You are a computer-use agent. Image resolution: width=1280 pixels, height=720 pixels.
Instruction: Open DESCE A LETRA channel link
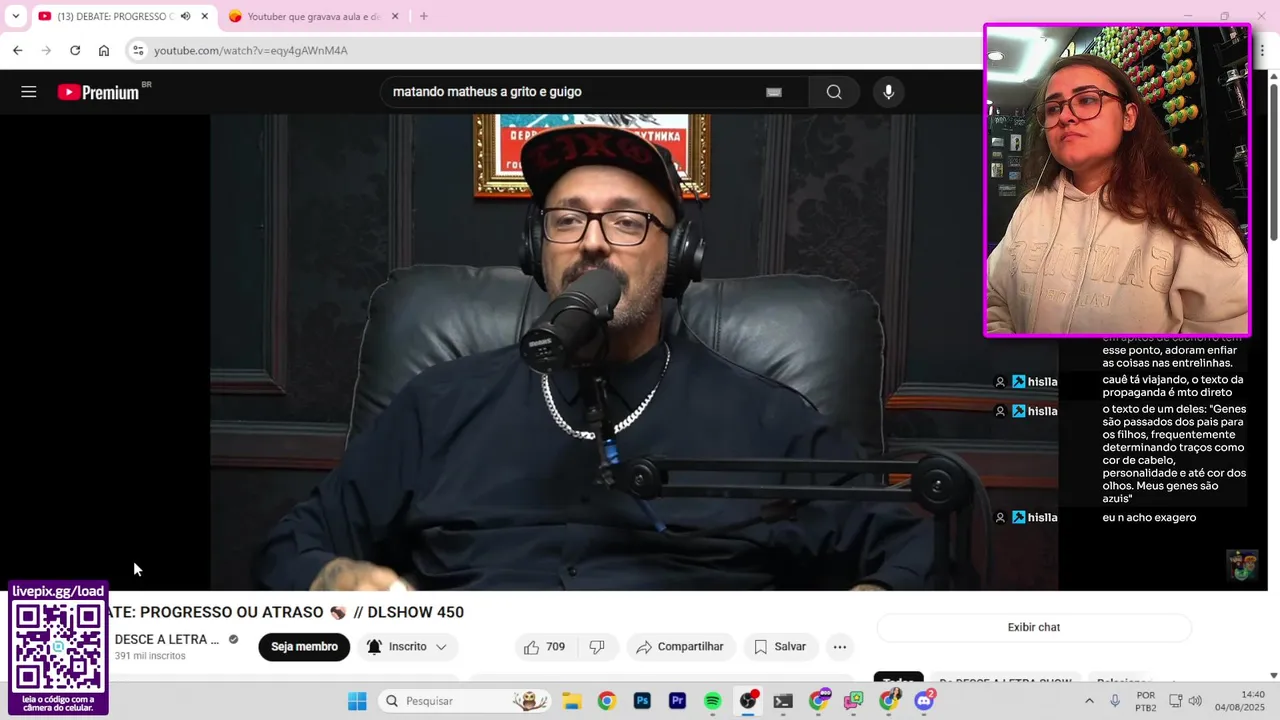[167, 639]
